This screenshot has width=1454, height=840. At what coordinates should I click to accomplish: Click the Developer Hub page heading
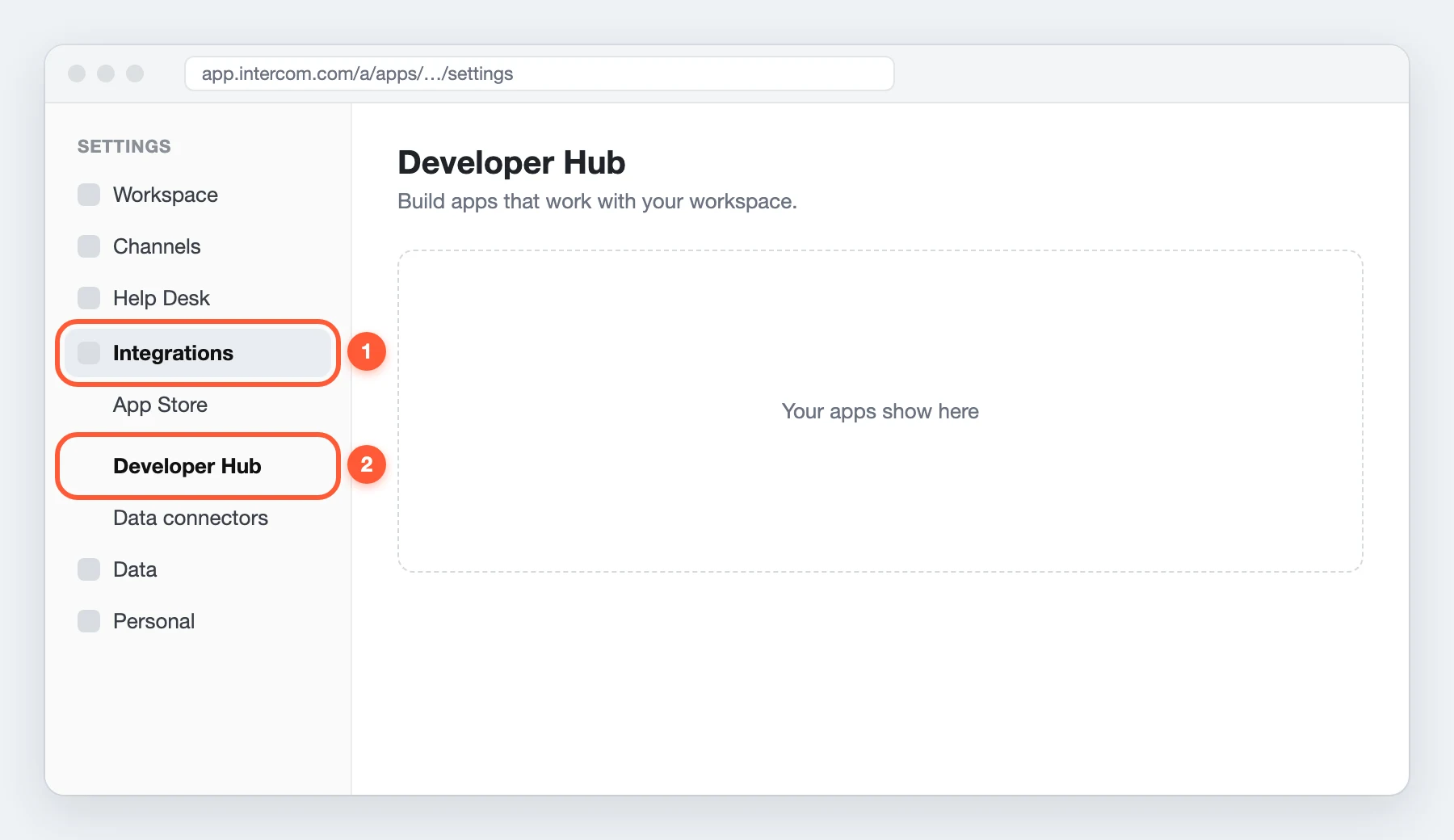[511, 162]
